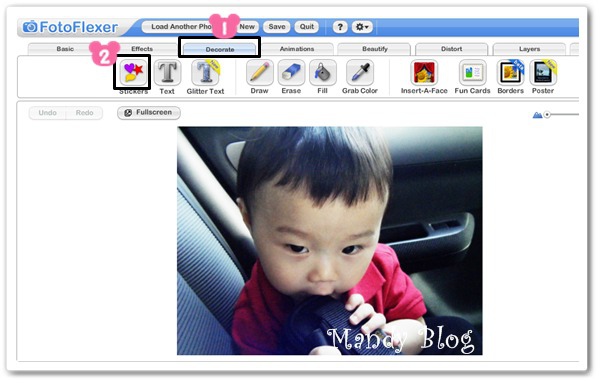Save the photo with Save button

click(277, 27)
